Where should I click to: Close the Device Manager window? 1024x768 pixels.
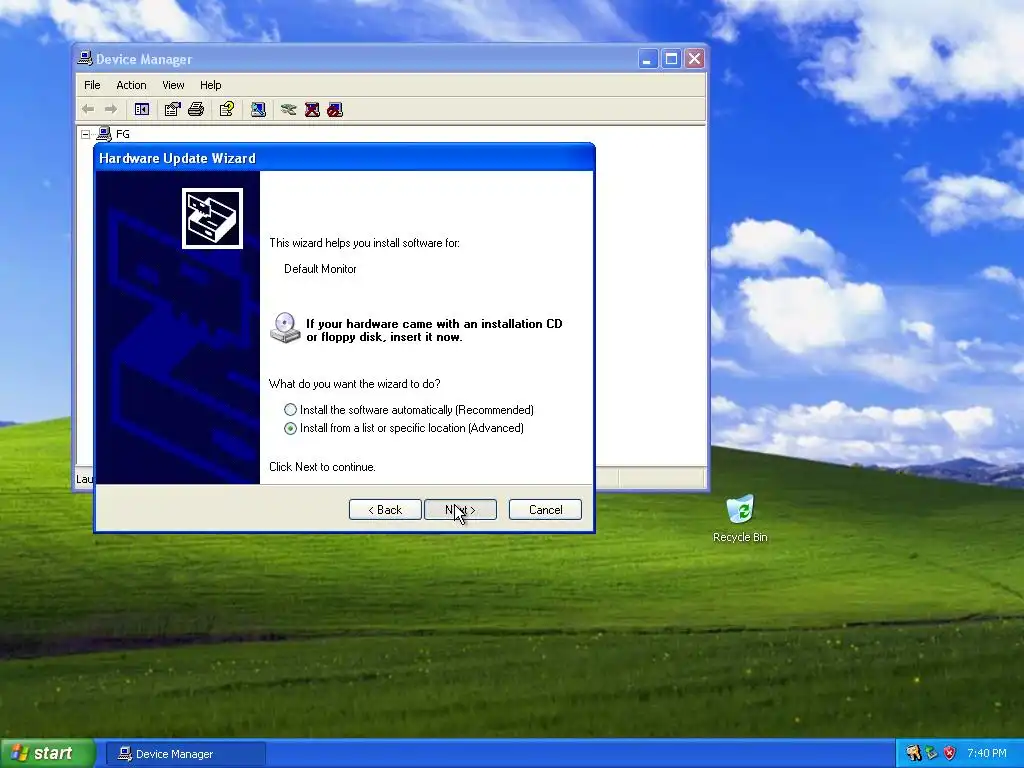point(695,59)
